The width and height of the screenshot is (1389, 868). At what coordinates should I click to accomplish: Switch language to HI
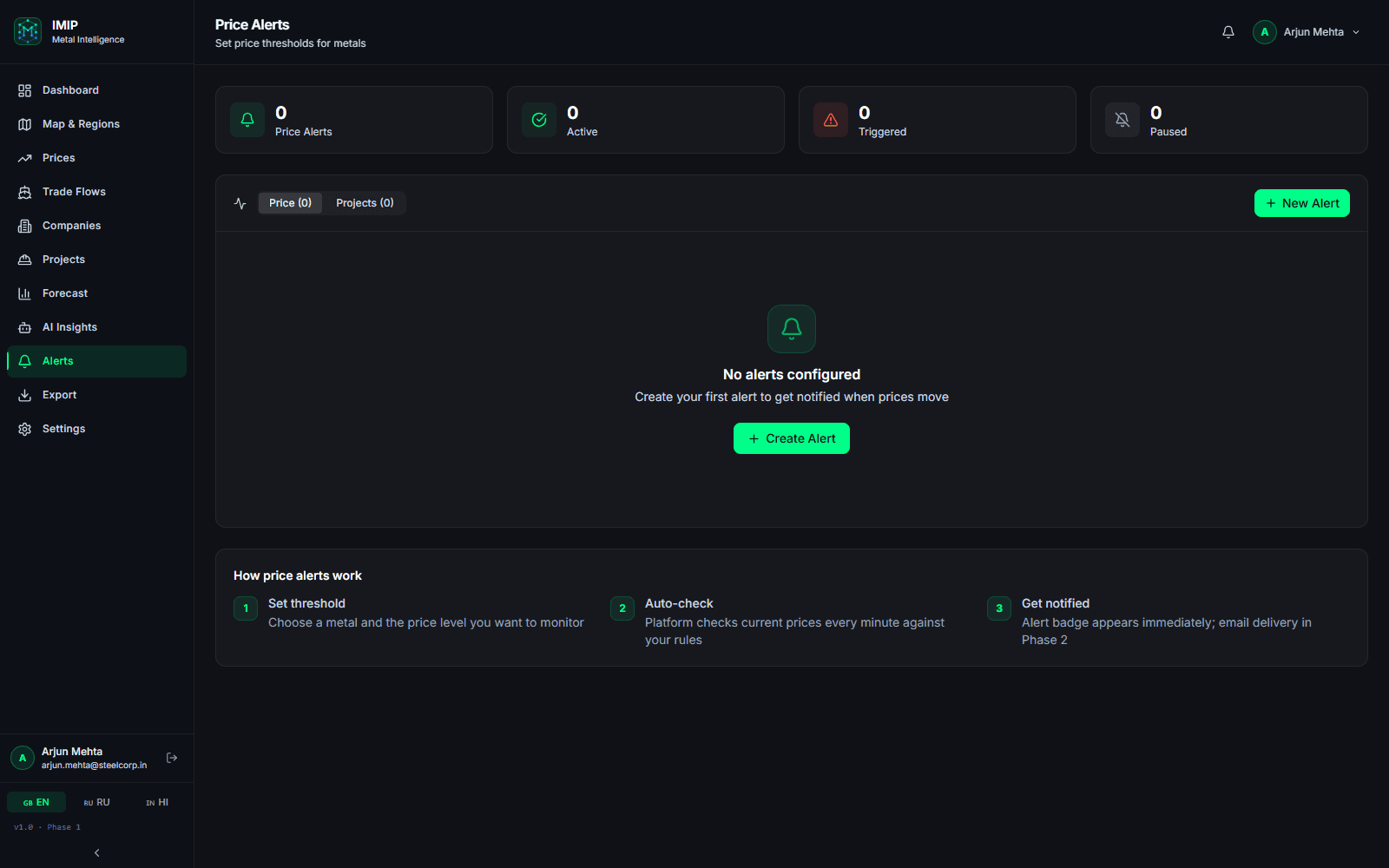157,802
